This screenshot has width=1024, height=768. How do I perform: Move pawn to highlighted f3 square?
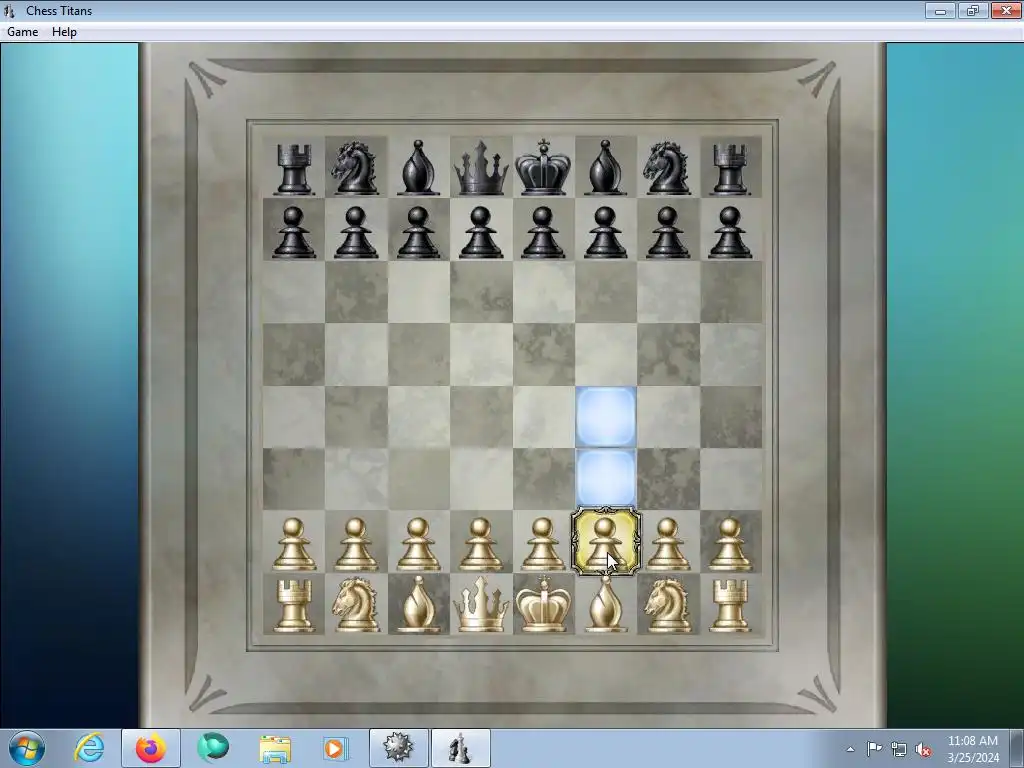click(x=606, y=479)
